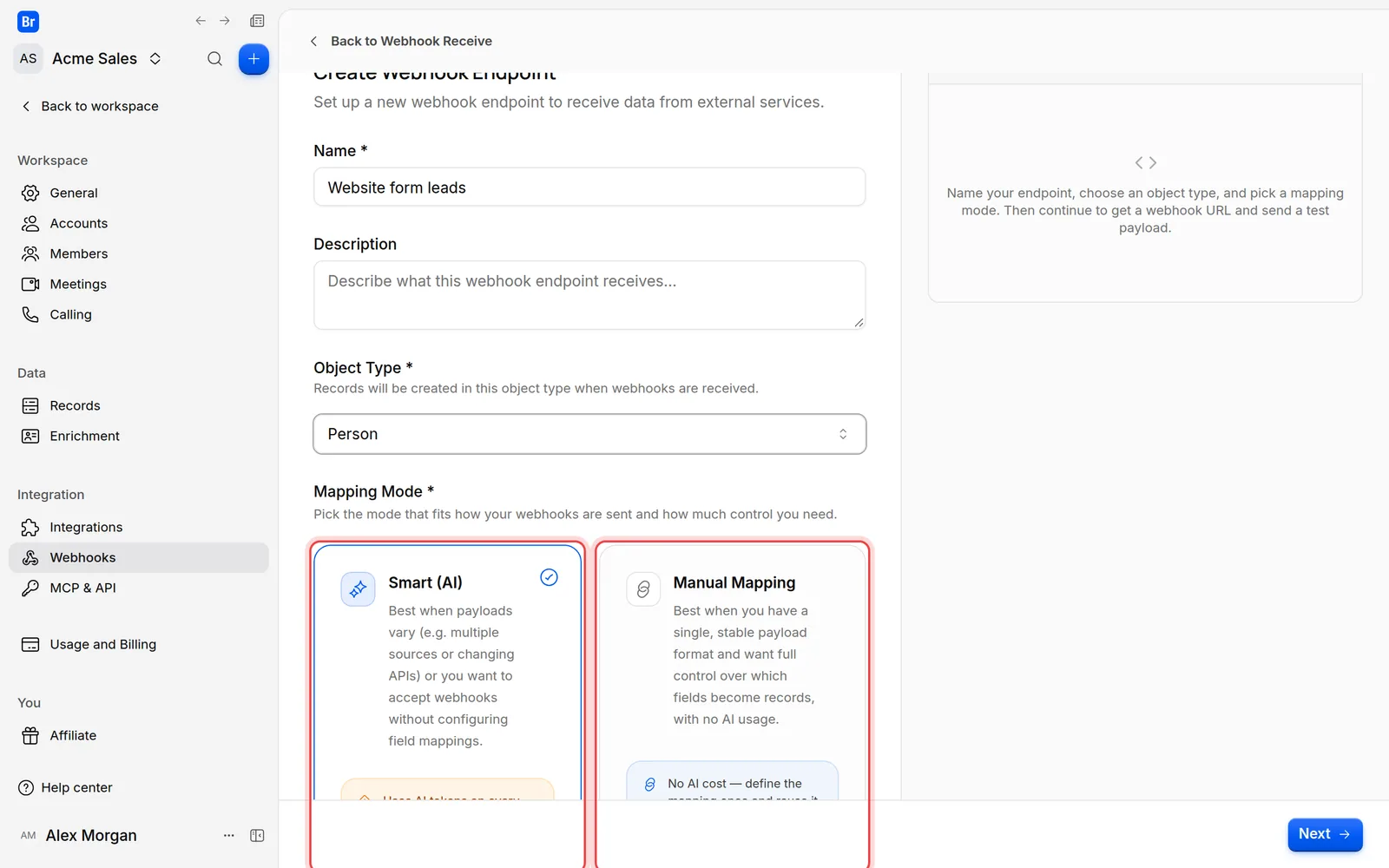This screenshot has height=868, width=1389.
Task: Navigate forward with the right arrow icon
Action: coord(225,21)
